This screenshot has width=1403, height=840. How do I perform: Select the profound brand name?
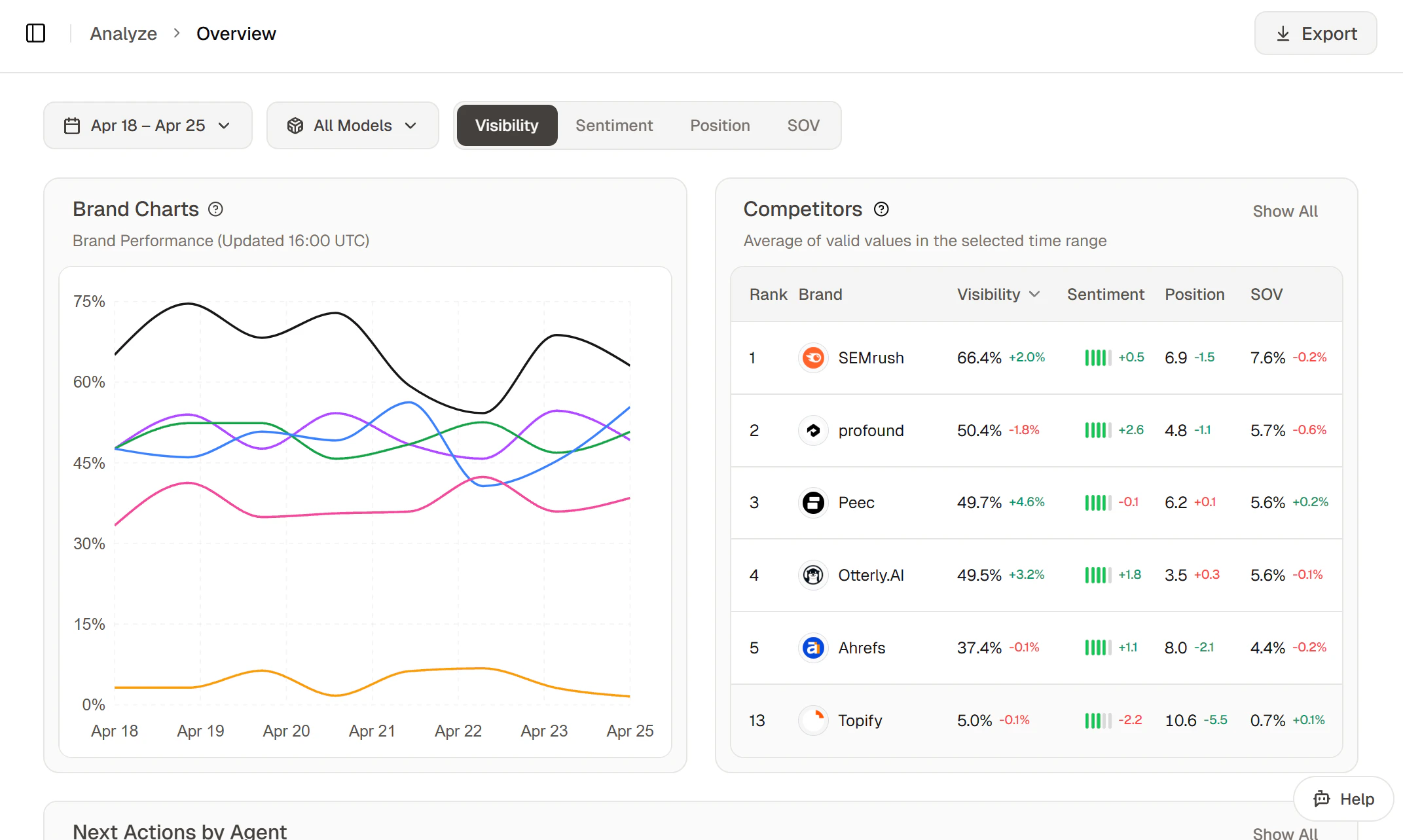(x=871, y=430)
